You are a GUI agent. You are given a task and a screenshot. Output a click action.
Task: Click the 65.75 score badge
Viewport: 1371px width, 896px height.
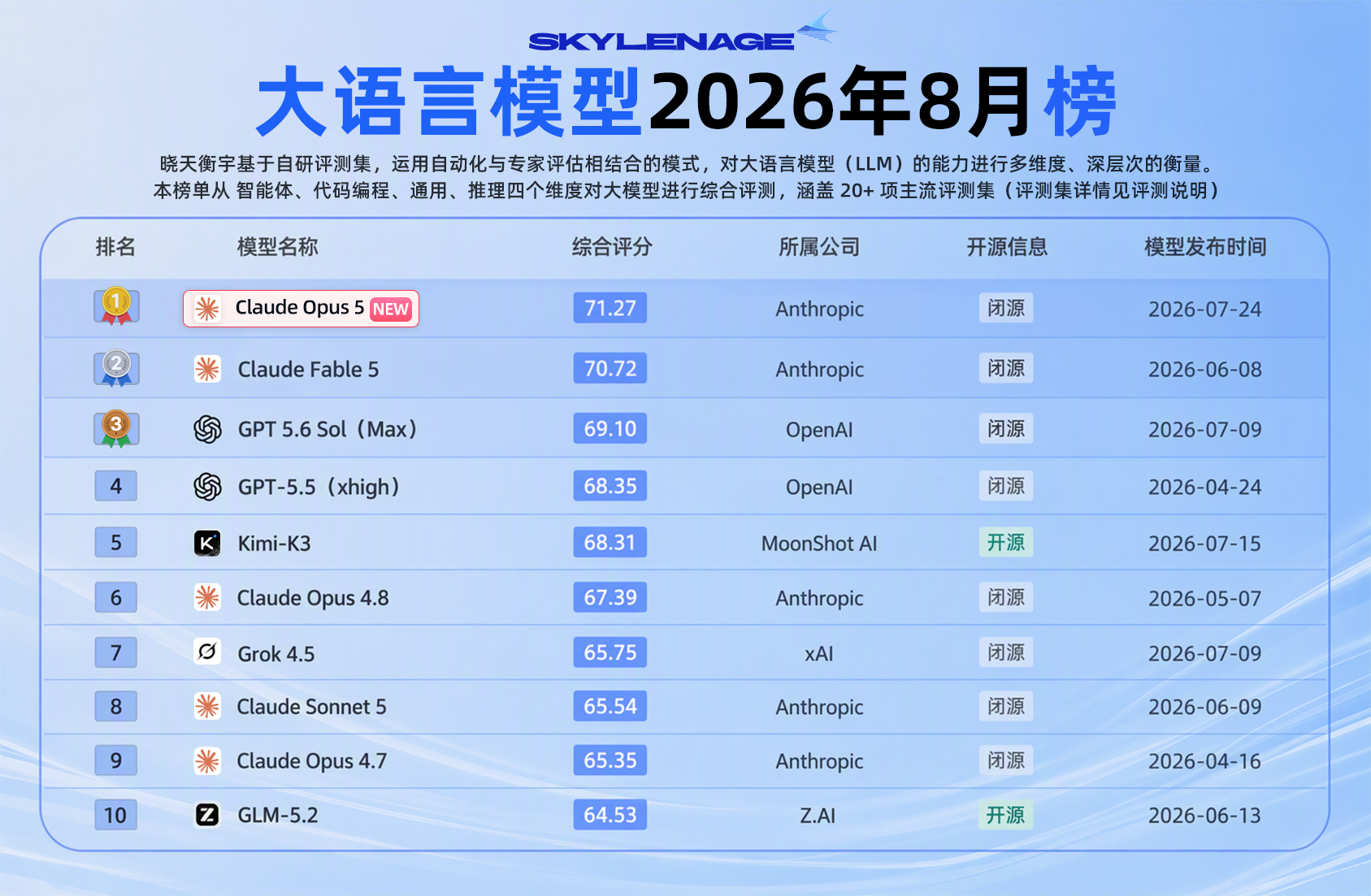coord(610,652)
